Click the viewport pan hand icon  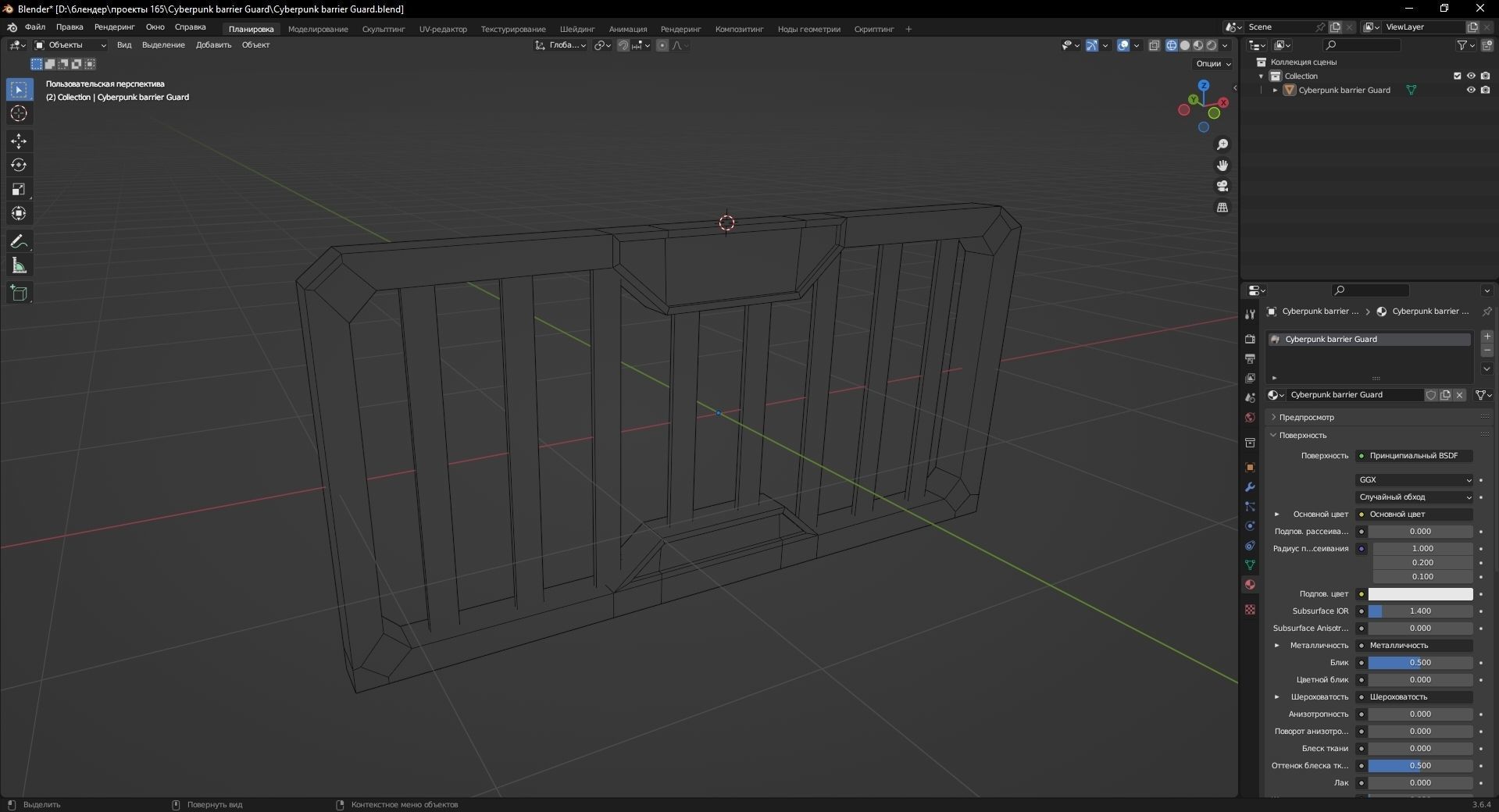click(1222, 166)
